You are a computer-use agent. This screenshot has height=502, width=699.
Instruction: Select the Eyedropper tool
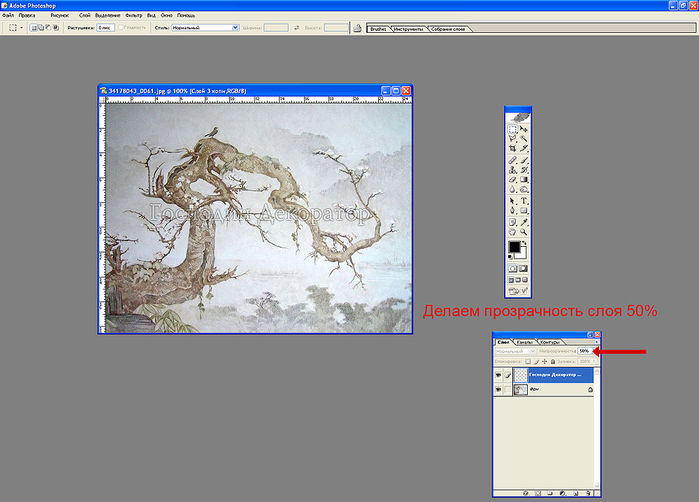coord(524,221)
